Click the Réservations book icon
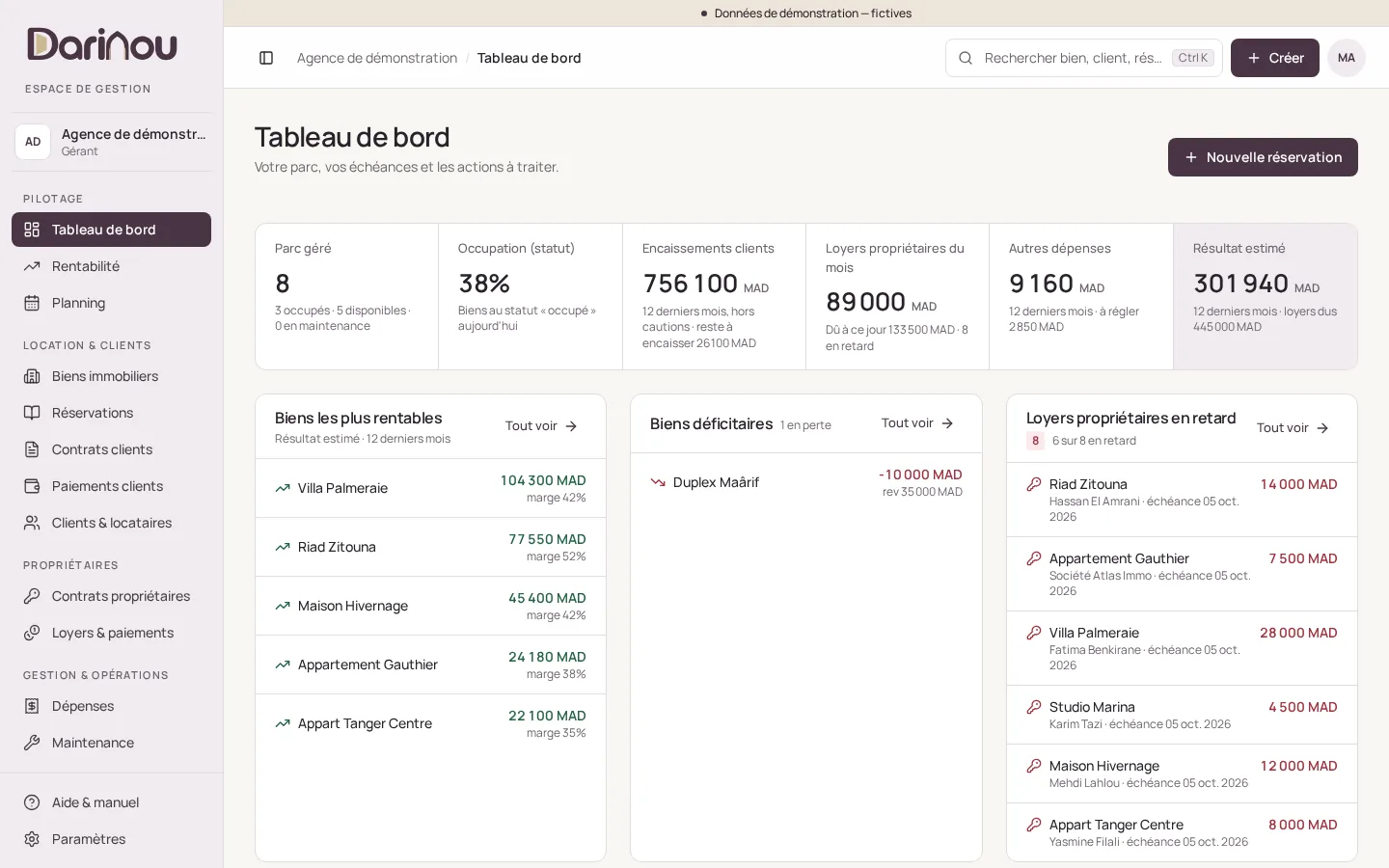1389x868 pixels. click(x=32, y=413)
